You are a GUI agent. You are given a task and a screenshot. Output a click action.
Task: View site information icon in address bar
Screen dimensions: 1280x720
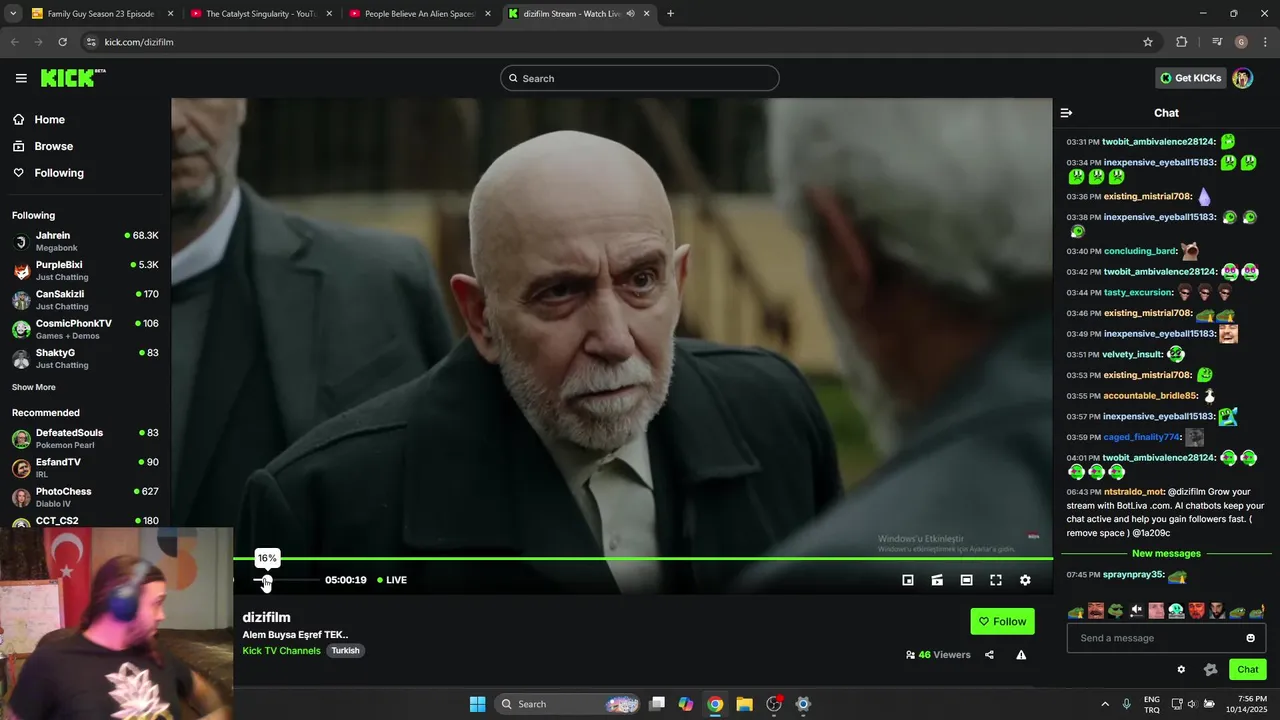pyautogui.click(x=91, y=42)
